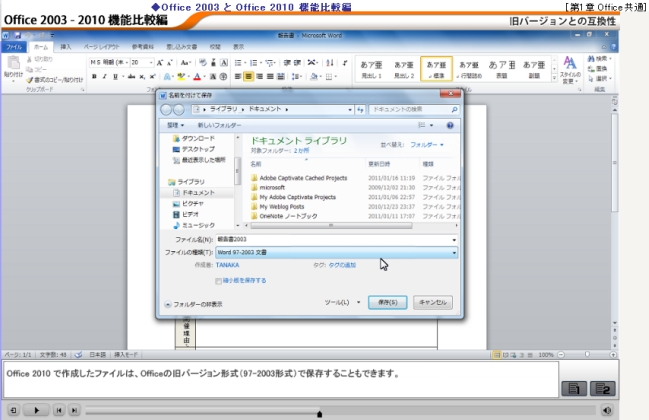
Task: Toggle strikethrough formatting in the ribbon
Action: click(131, 77)
